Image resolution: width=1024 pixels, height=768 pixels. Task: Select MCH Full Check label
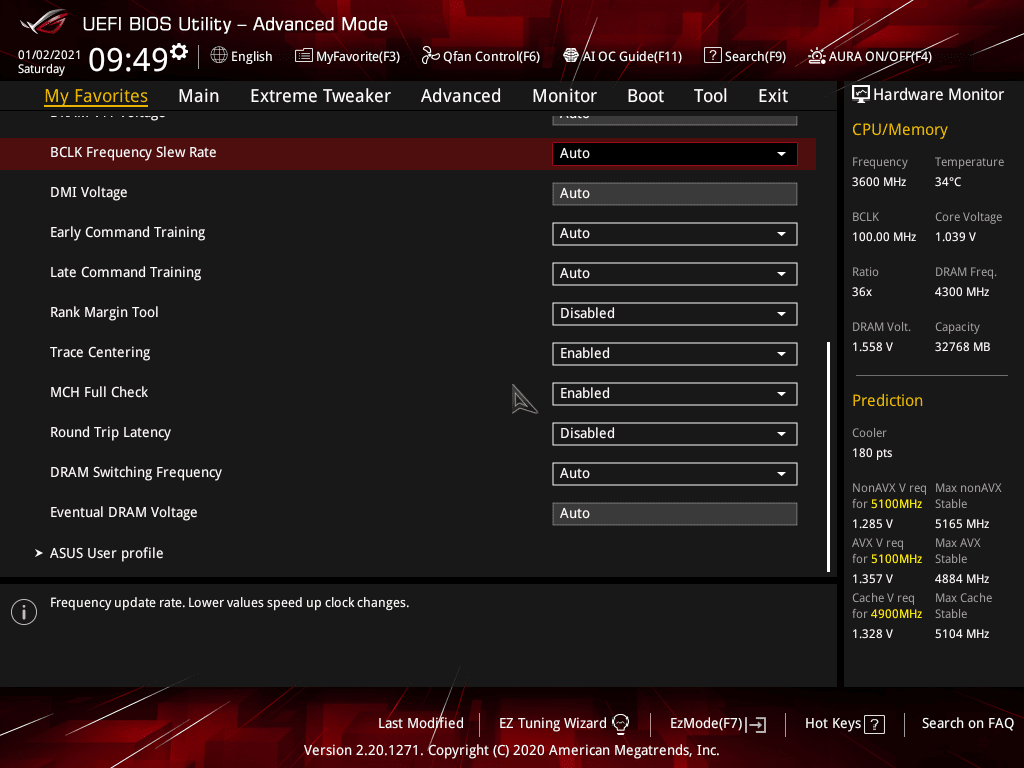(99, 392)
